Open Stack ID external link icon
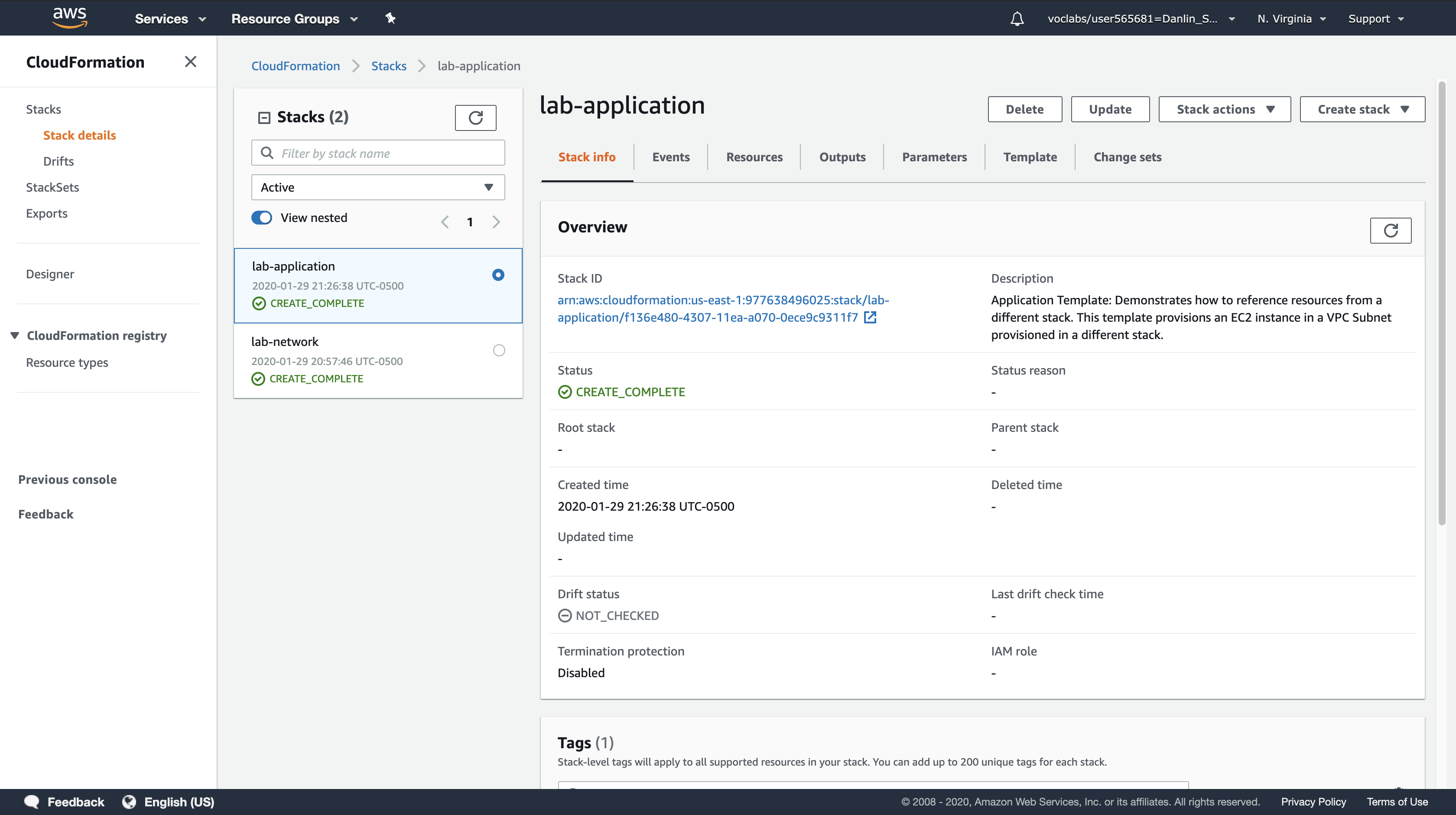Image resolution: width=1456 pixels, height=815 pixels. click(871, 317)
